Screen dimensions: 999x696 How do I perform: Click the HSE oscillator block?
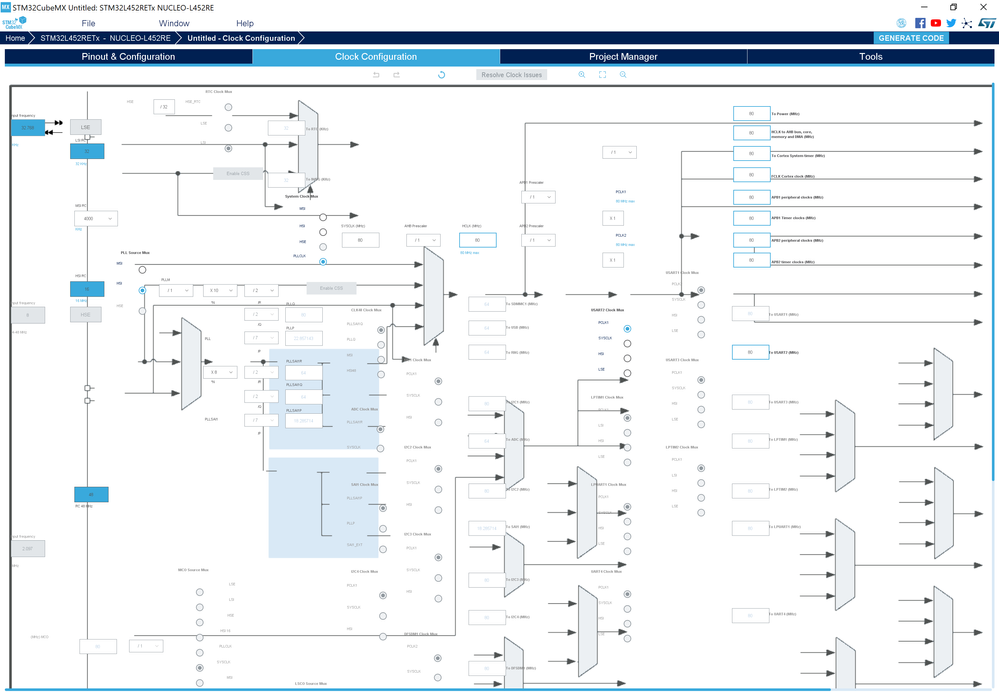coord(85,315)
